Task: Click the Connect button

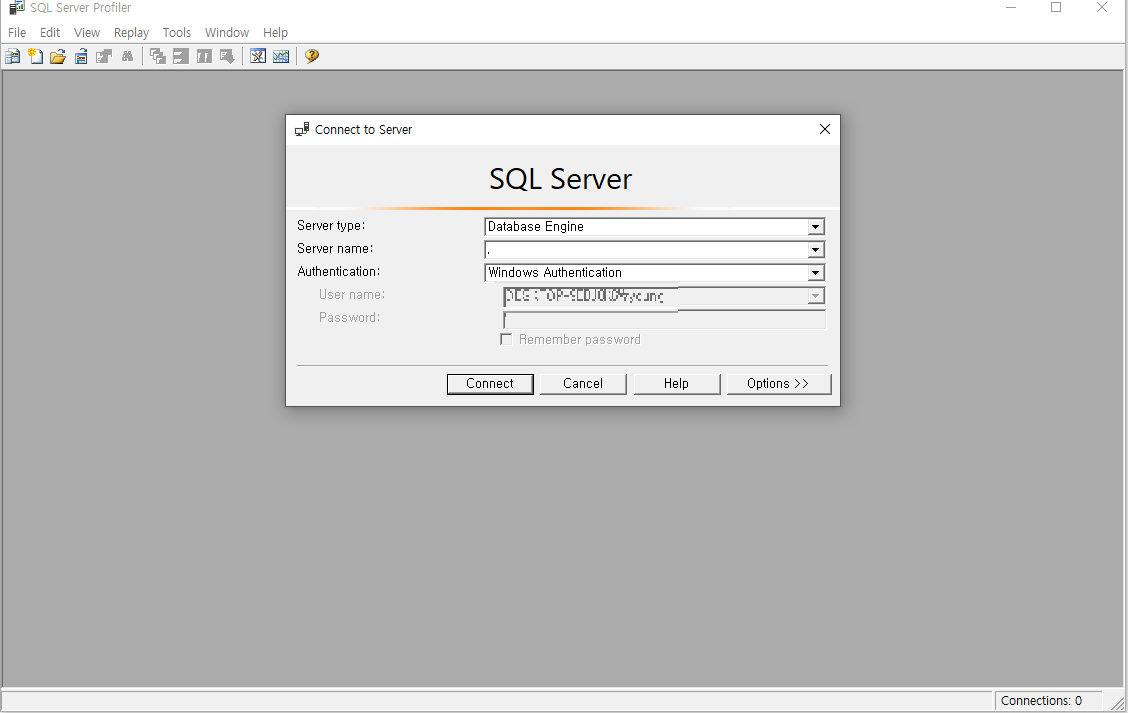Action: 490,383
